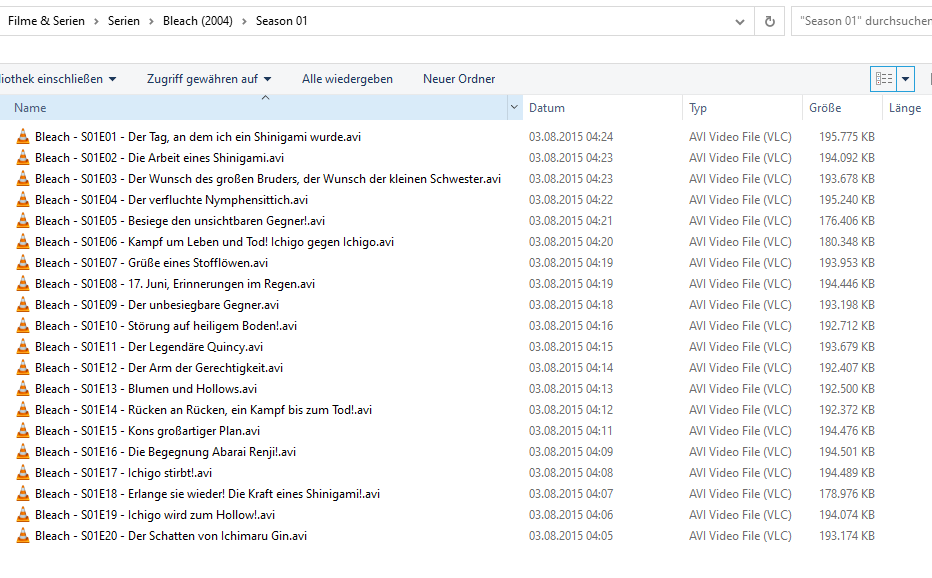Image resolution: width=932 pixels, height=578 pixels.
Task: Open 'Bibliothek einschließen' dropdown menu
Action: click(57, 79)
